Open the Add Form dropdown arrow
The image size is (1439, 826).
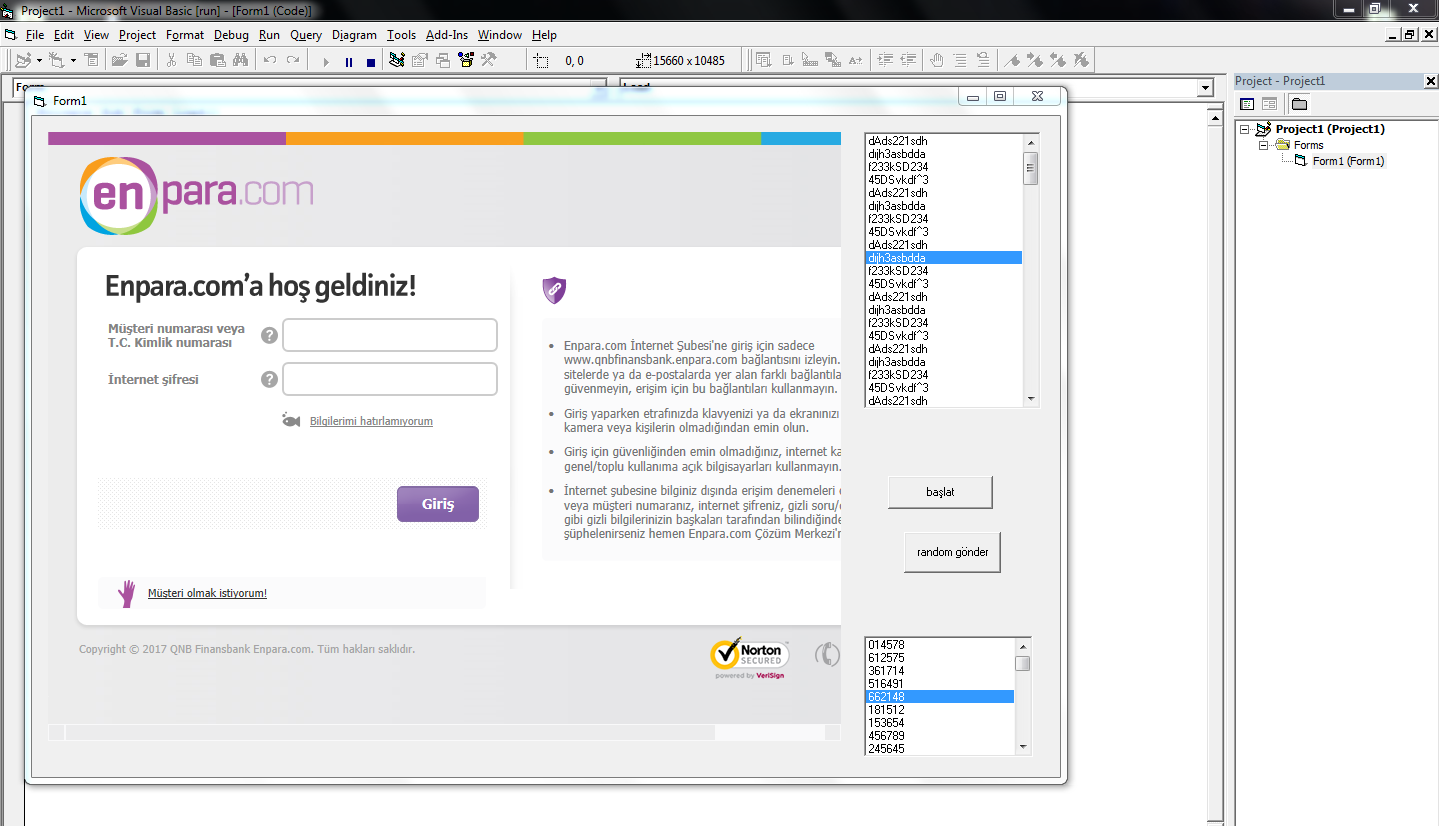(x=73, y=60)
